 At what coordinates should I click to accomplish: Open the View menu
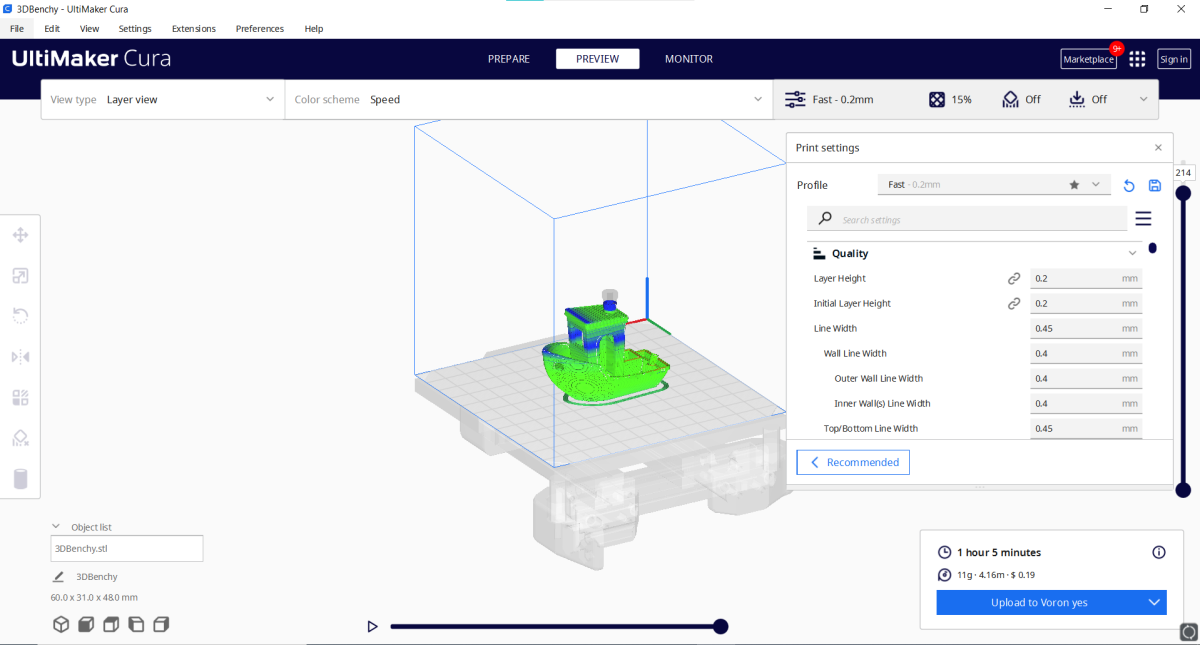(x=89, y=29)
